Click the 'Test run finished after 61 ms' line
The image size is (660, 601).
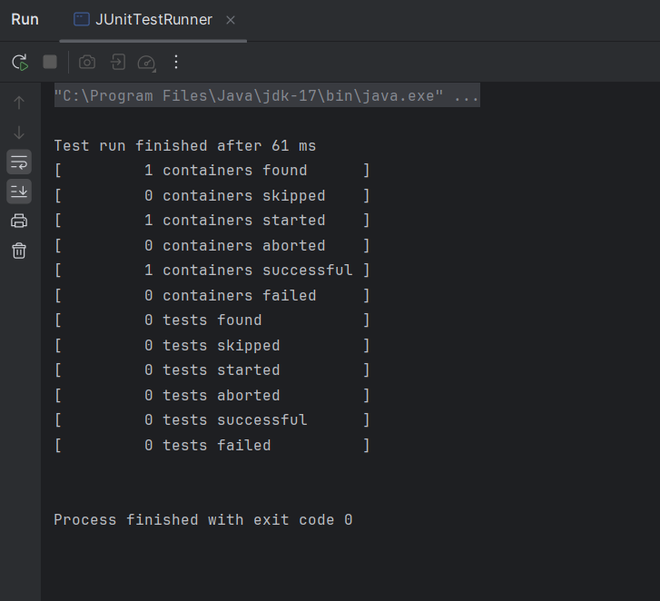(x=185, y=146)
